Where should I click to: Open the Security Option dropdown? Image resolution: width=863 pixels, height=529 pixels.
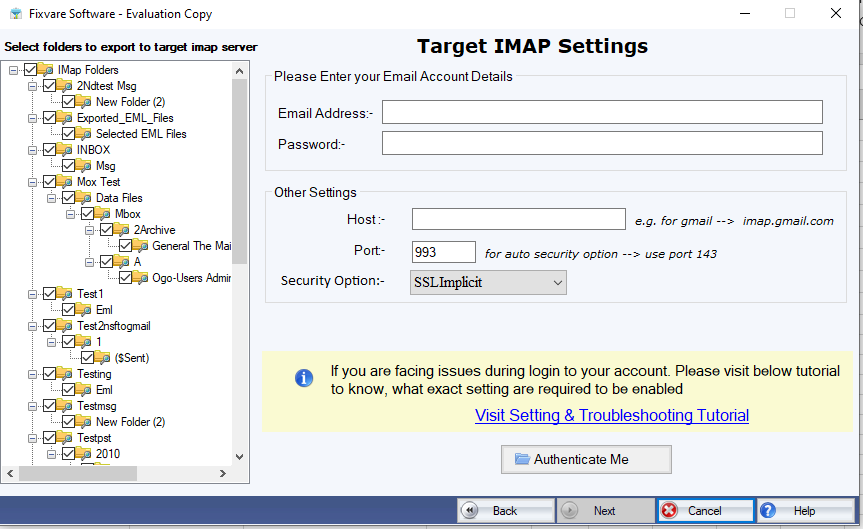pos(488,282)
